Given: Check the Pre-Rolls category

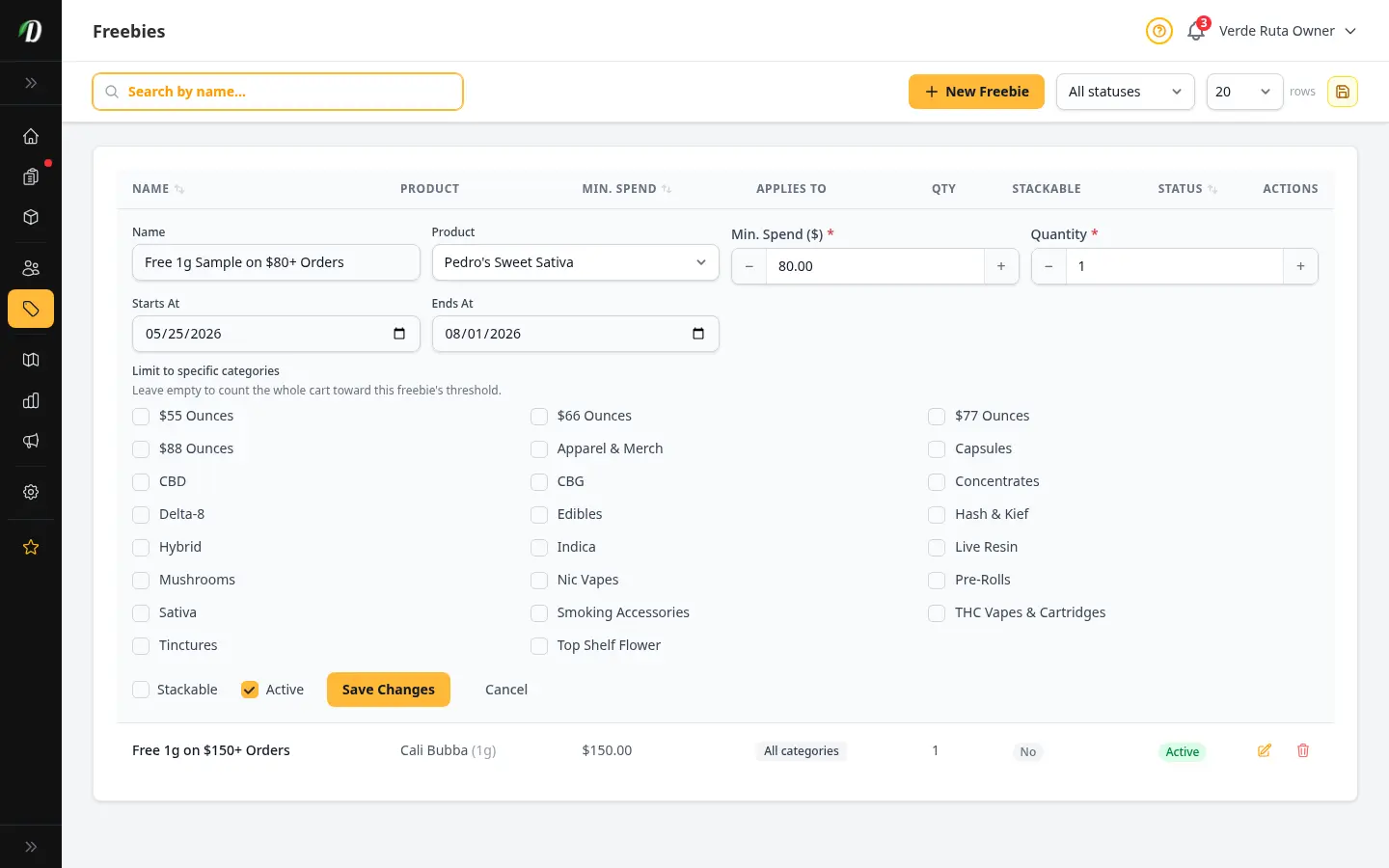Looking at the screenshot, I should click(x=937, y=580).
